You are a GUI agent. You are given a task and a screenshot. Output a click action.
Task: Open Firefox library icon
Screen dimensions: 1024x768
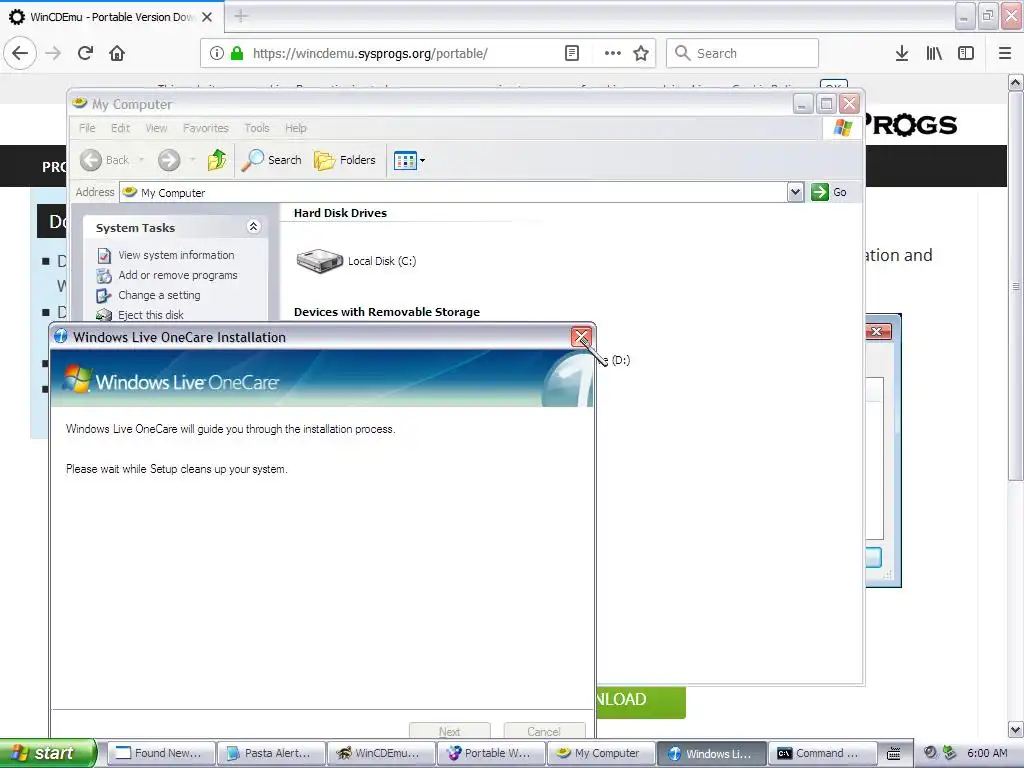934,53
